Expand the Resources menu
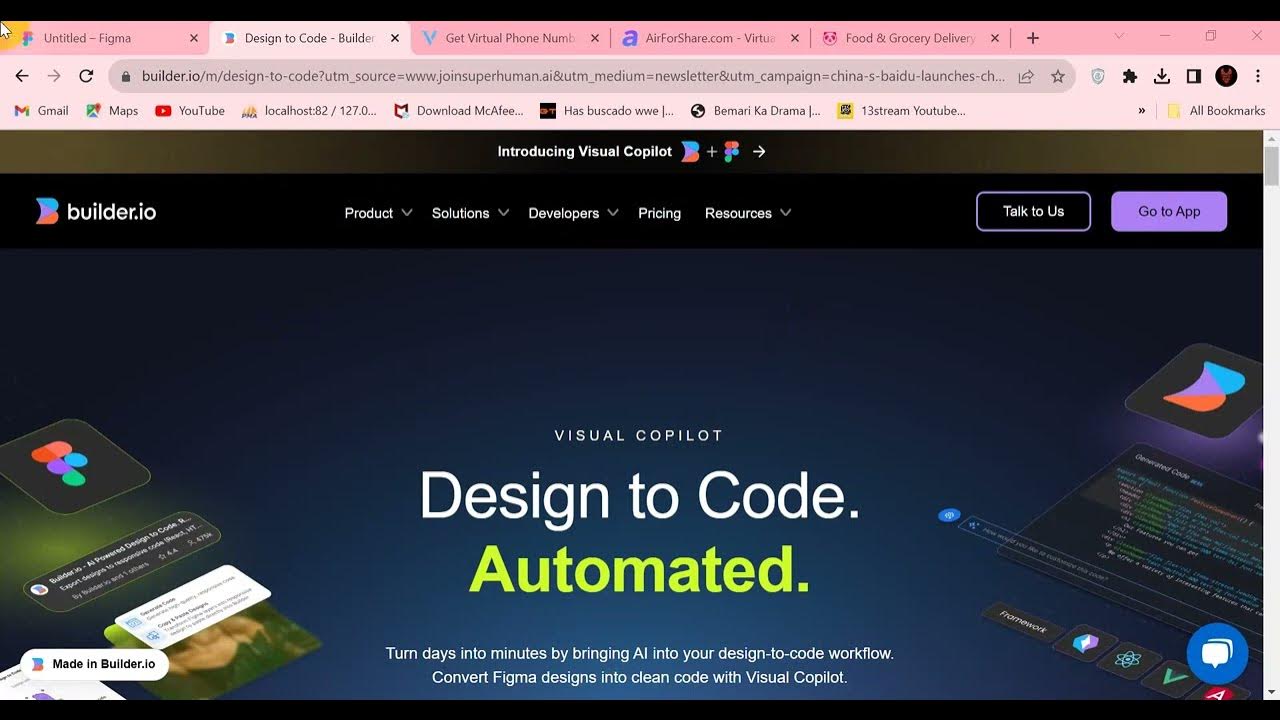 (748, 213)
